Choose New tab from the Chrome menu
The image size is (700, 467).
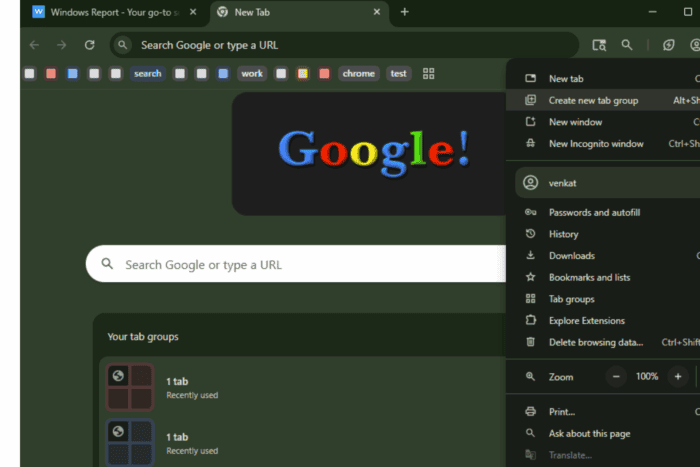[603, 79]
